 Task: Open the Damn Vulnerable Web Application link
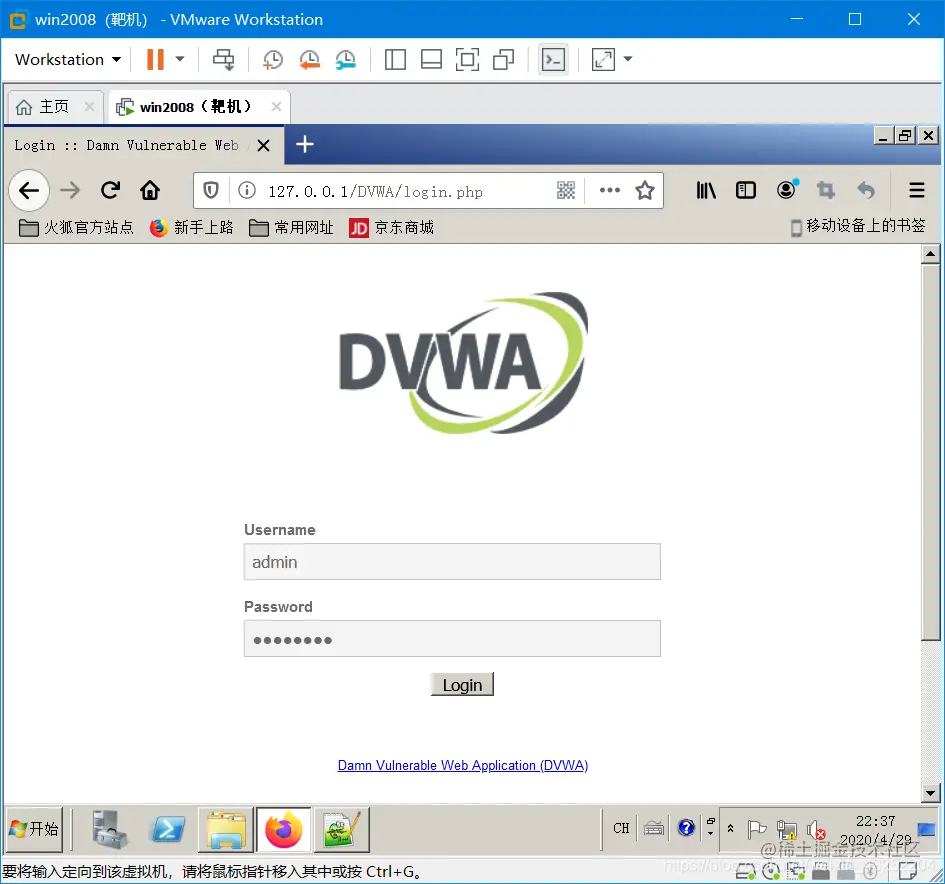(x=463, y=765)
